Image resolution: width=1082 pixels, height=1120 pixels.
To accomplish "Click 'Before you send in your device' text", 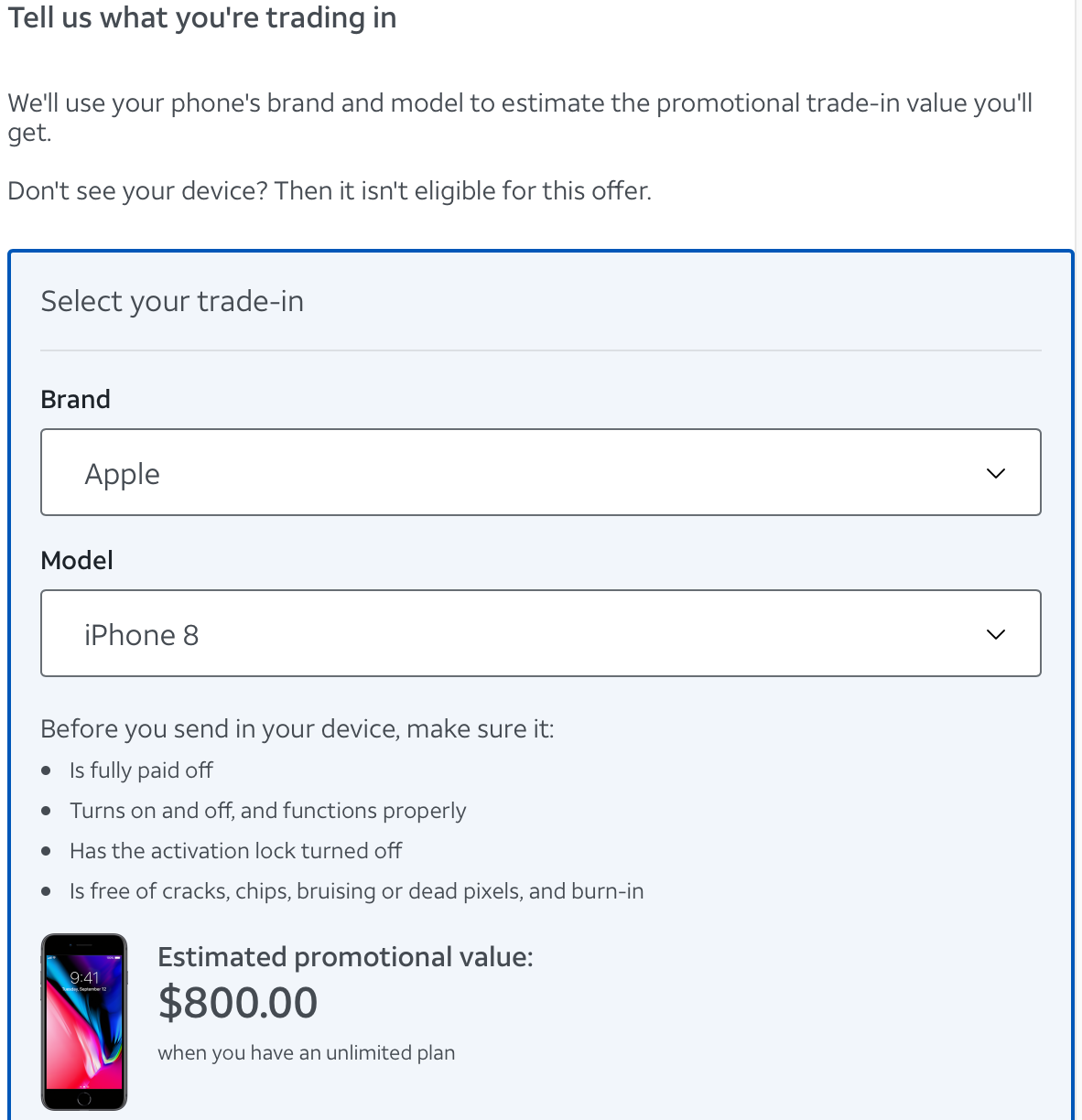I will [x=297, y=729].
